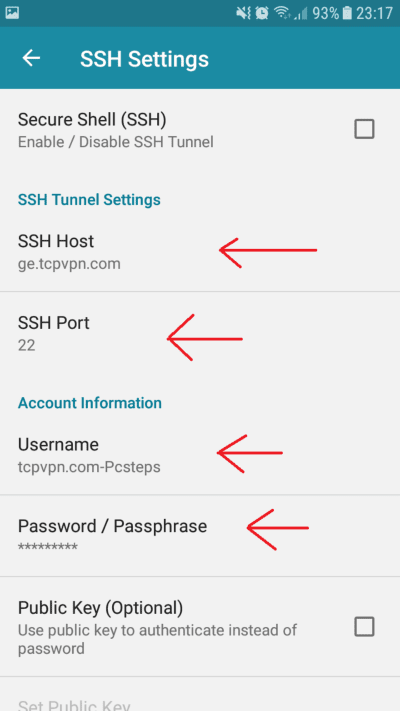Tap the SSH Settings title
Viewport: 400px width, 711px height.
click(144, 59)
